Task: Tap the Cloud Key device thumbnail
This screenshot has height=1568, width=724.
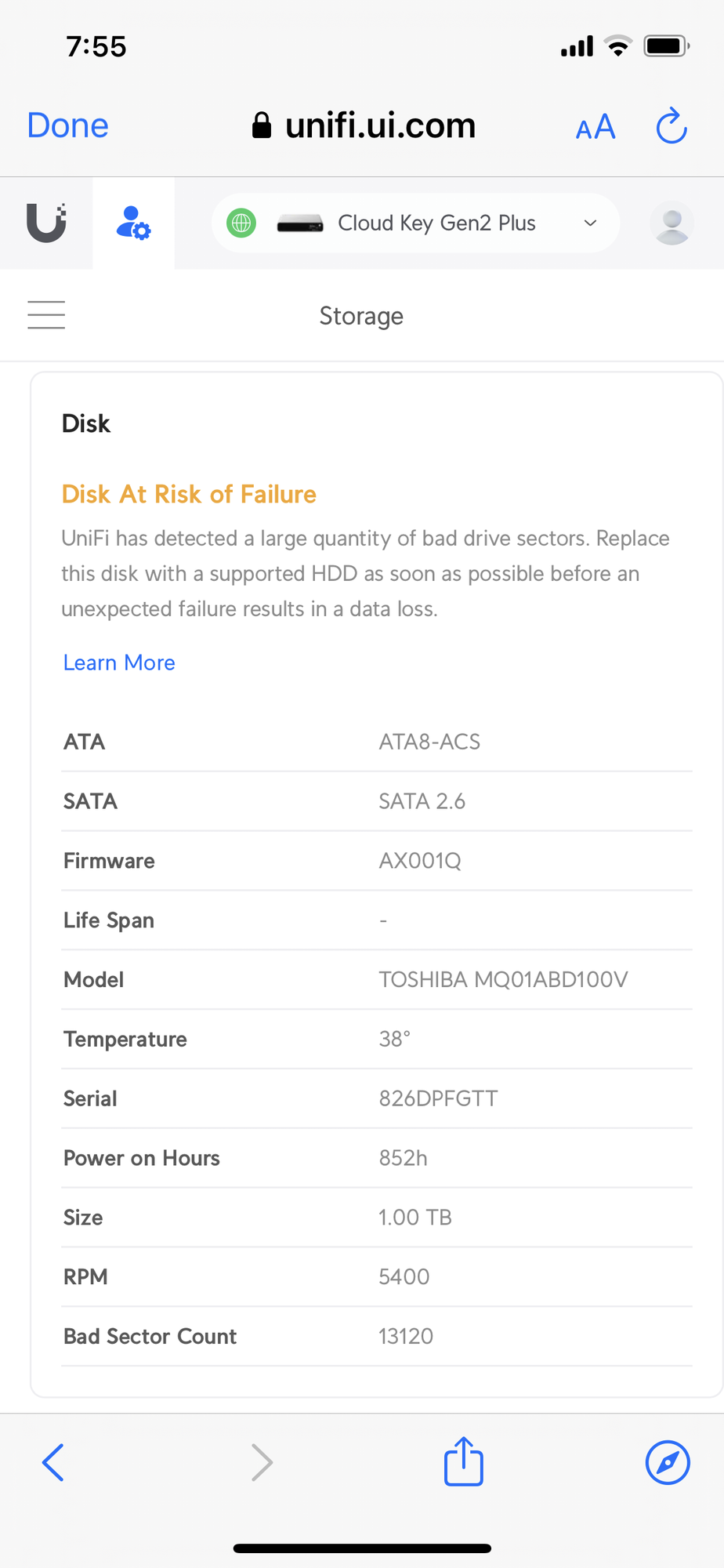Action: click(x=300, y=224)
